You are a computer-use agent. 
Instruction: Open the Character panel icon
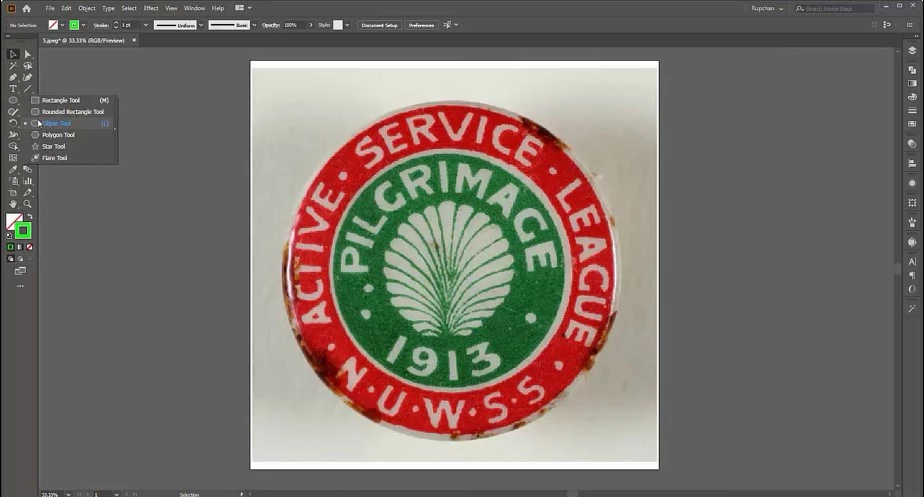tap(912, 262)
